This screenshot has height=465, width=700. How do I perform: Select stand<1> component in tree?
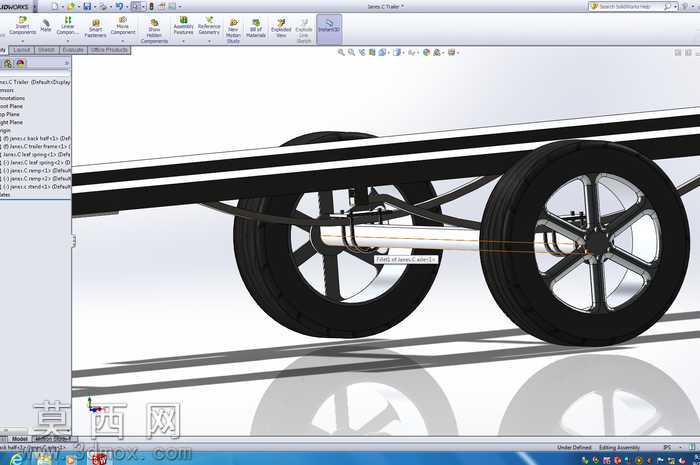[37, 187]
